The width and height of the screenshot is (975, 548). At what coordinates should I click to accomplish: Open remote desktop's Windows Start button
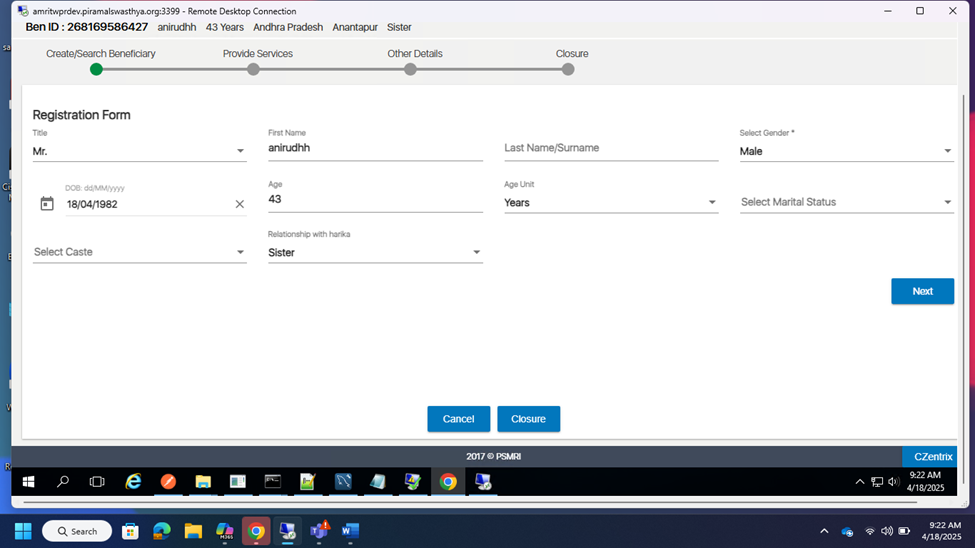[x=29, y=481]
